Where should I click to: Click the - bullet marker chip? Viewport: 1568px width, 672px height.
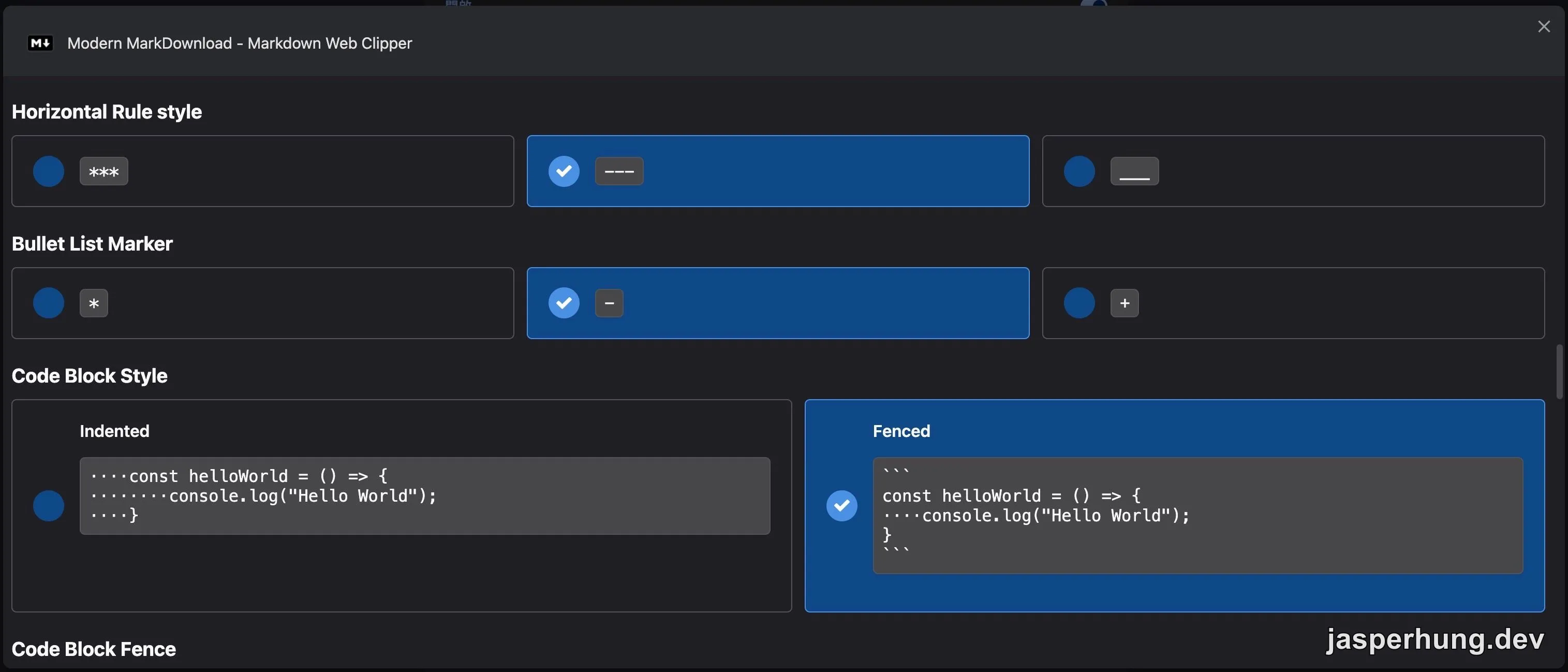coord(609,303)
